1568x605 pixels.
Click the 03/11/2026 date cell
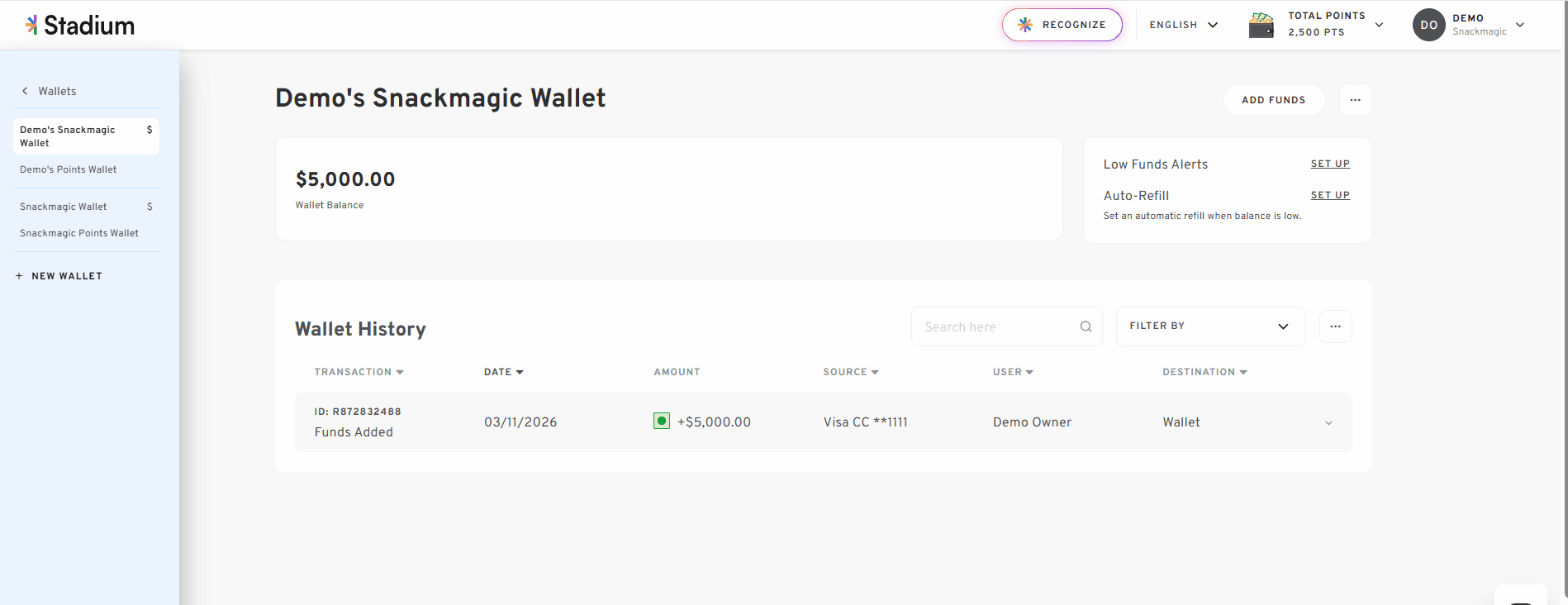click(x=520, y=422)
